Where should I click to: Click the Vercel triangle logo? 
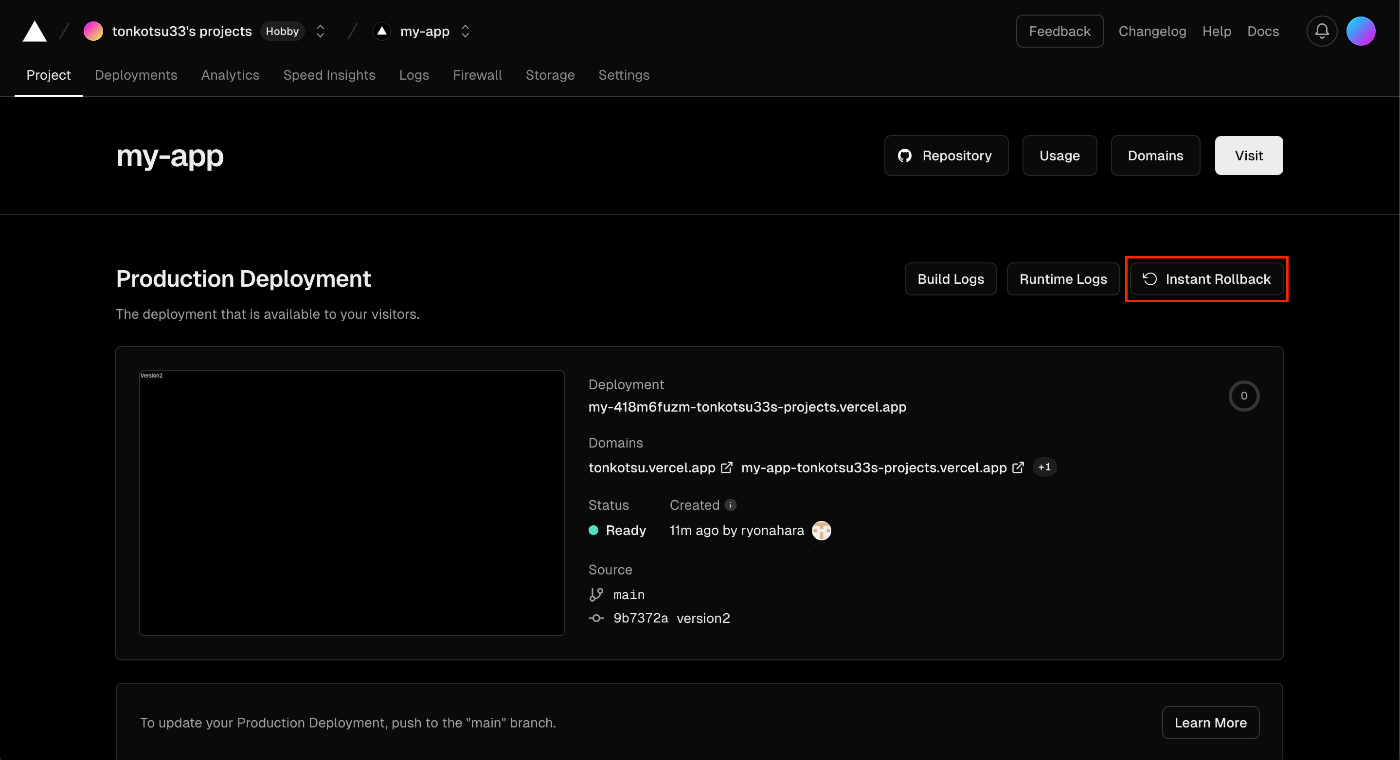35,32
